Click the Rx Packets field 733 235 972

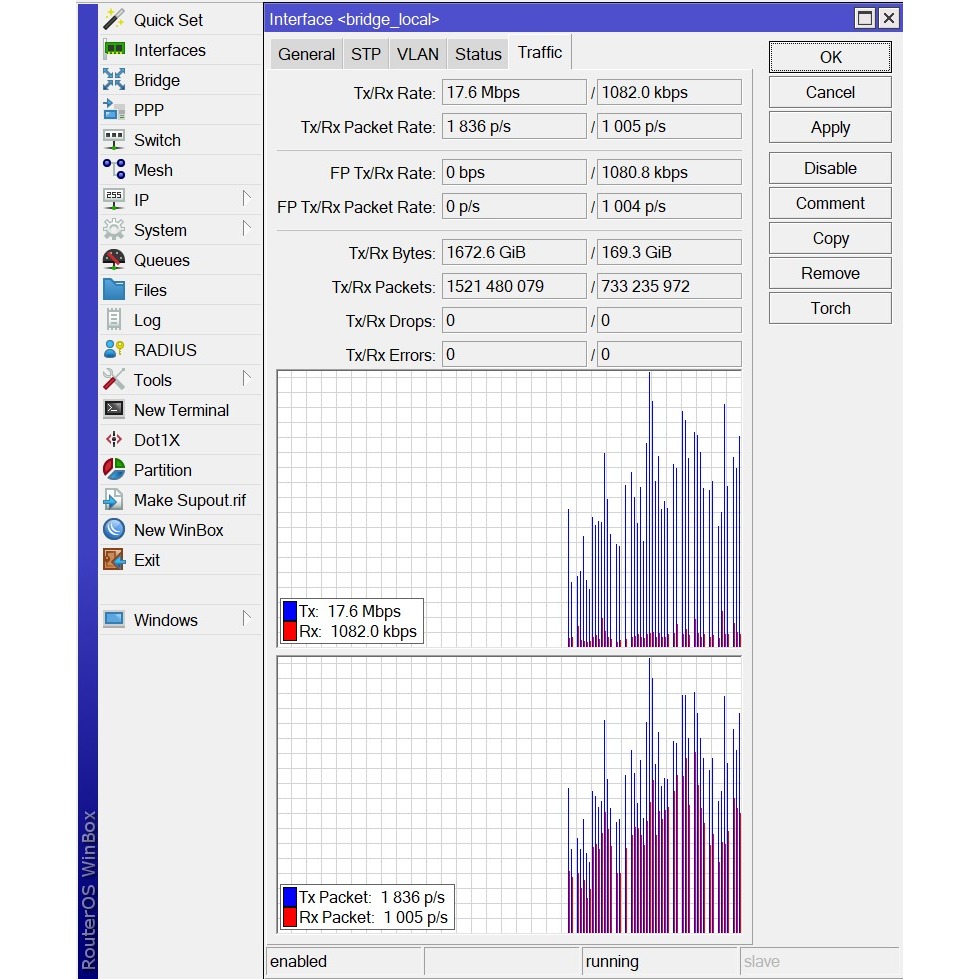(x=669, y=286)
